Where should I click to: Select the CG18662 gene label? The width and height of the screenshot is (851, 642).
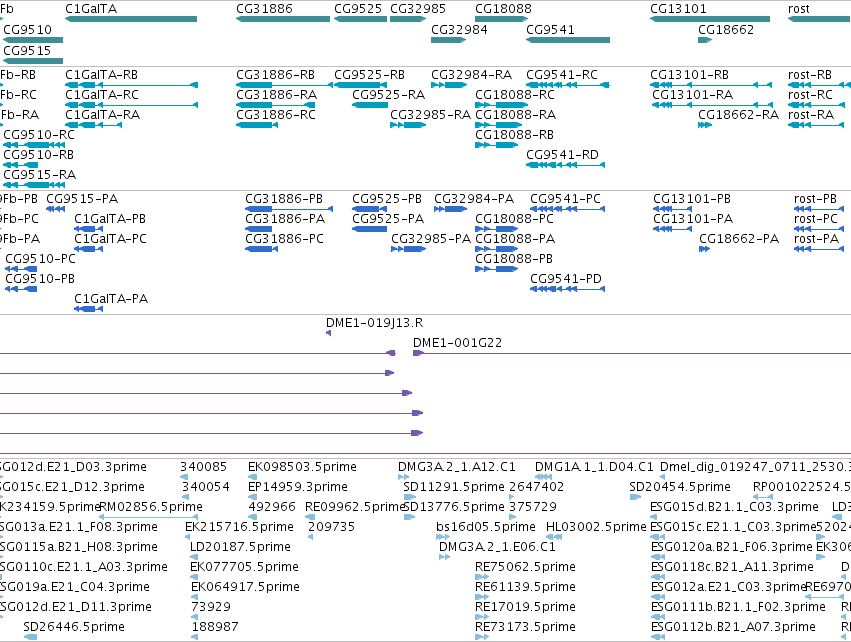[726, 29]
